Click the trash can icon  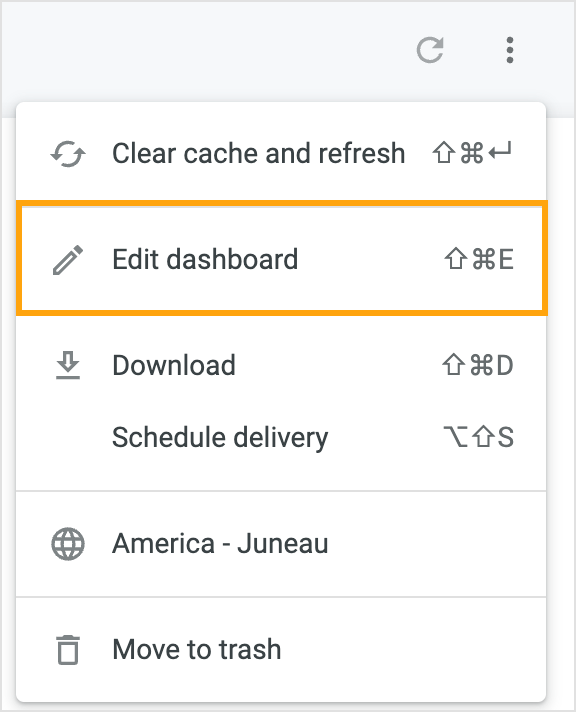click(68, 650)
